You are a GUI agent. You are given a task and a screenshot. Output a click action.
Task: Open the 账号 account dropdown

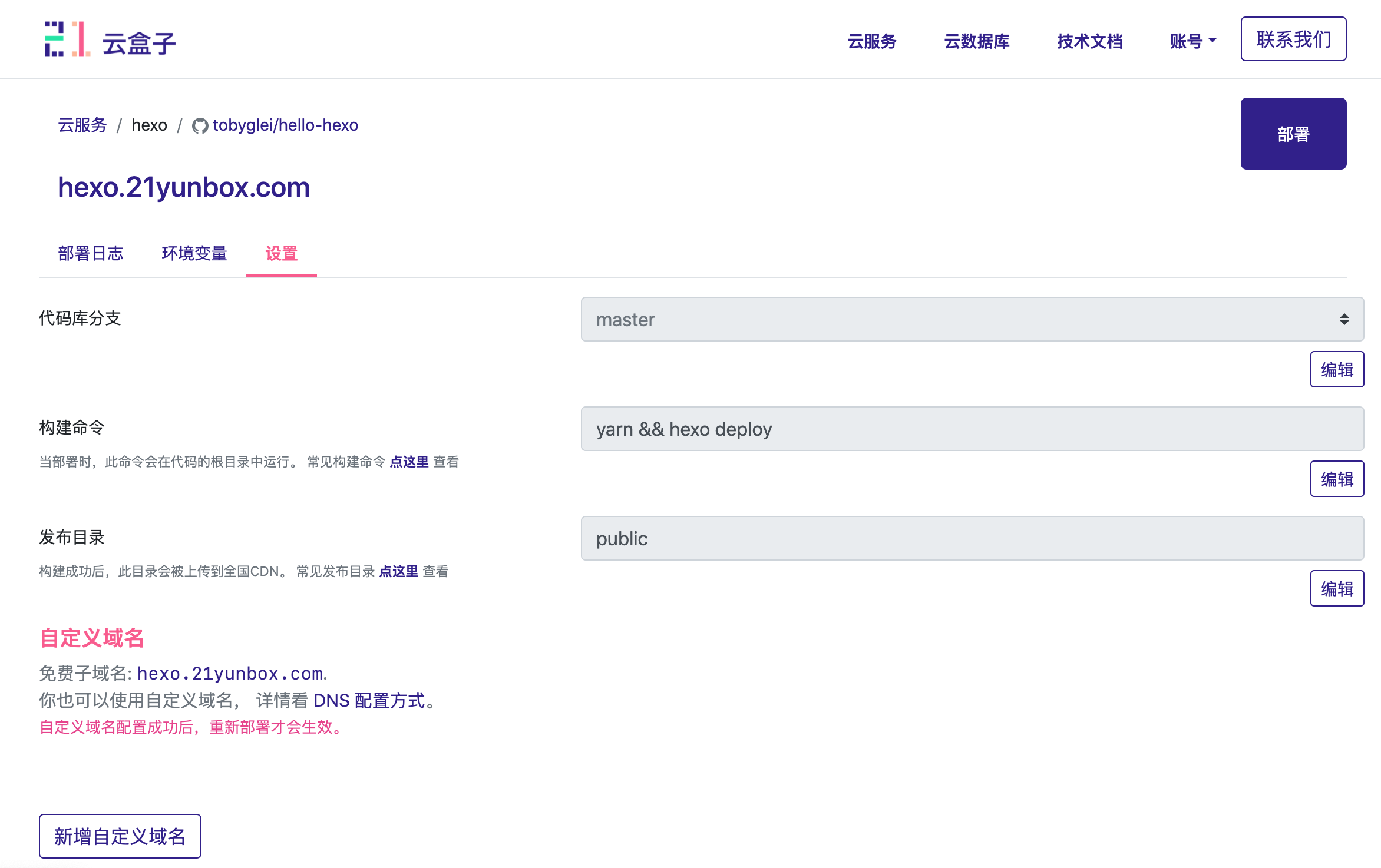[1192, 40]
